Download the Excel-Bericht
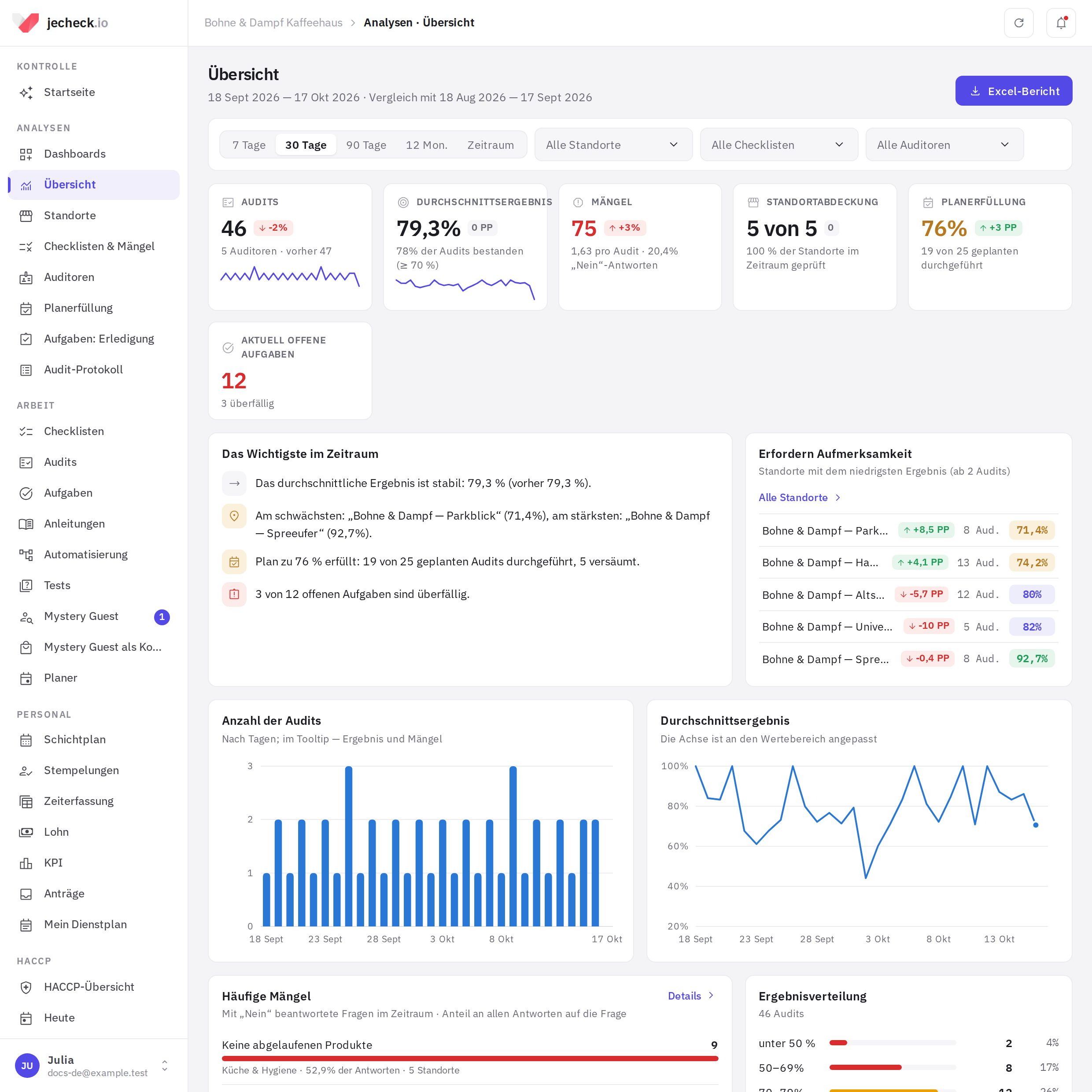The image size is (1092, 1092). [1014, 91]
